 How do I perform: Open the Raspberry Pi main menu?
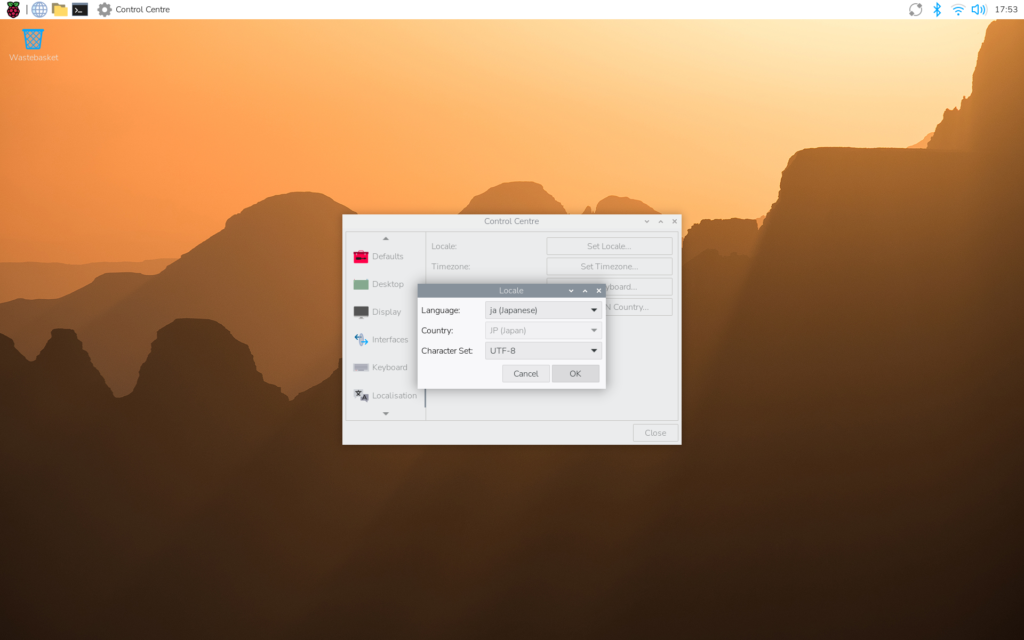tap(13, 9)
